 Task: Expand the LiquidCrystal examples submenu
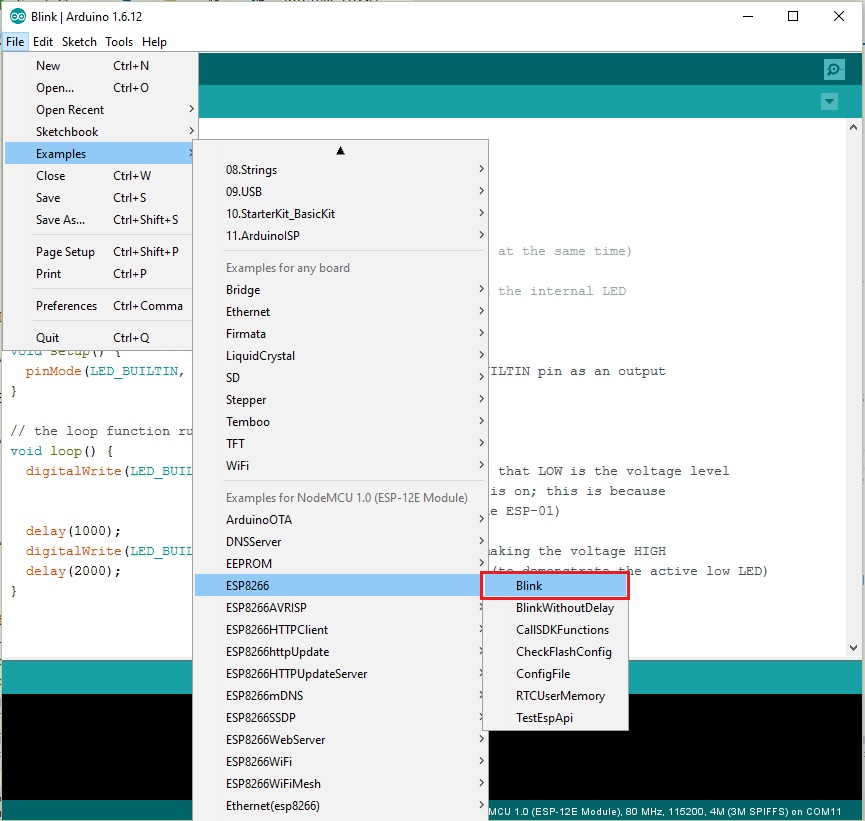tap(341, 356)
